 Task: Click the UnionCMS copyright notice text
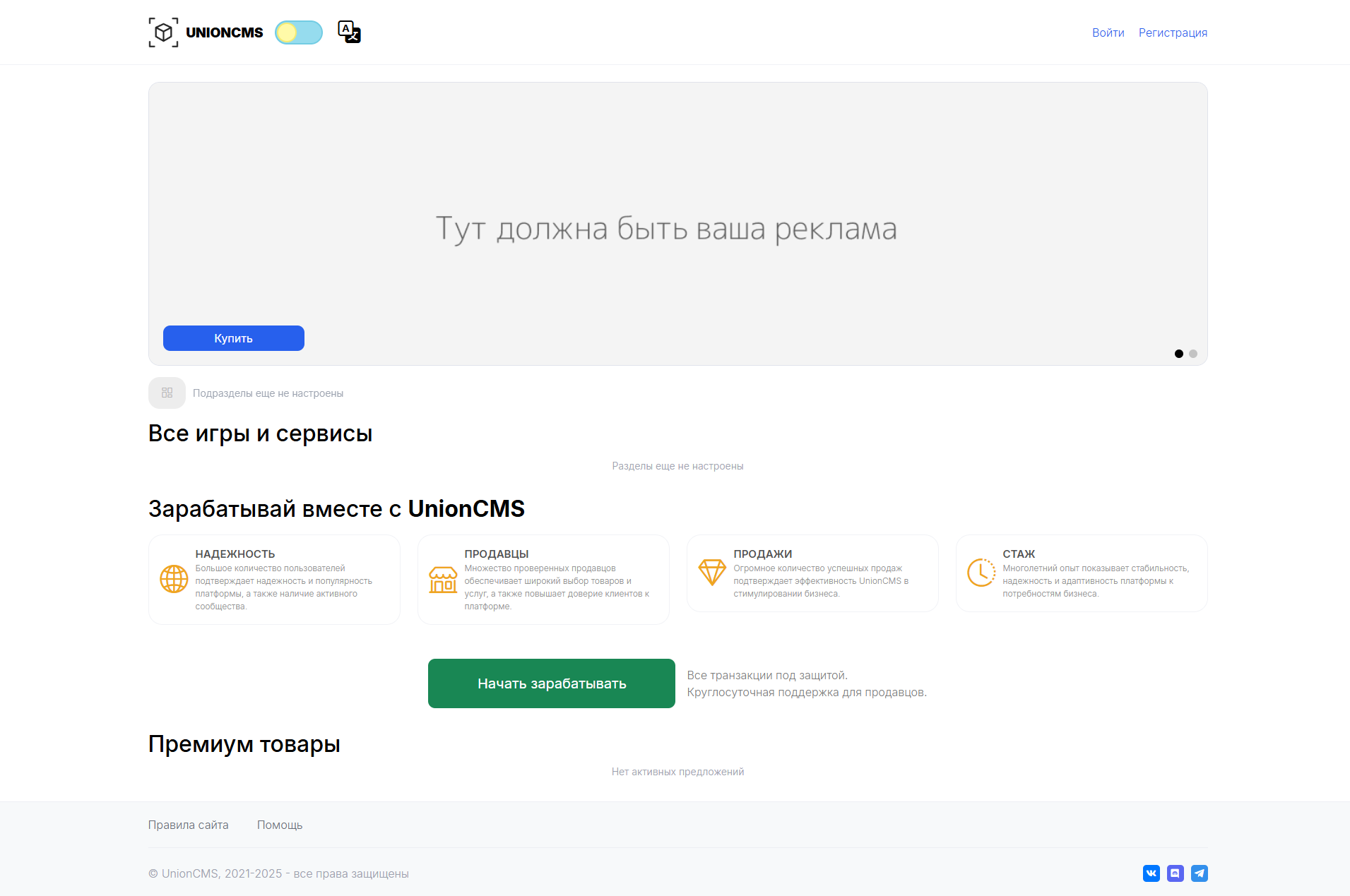pyautogui.click(x=278, y=873)
